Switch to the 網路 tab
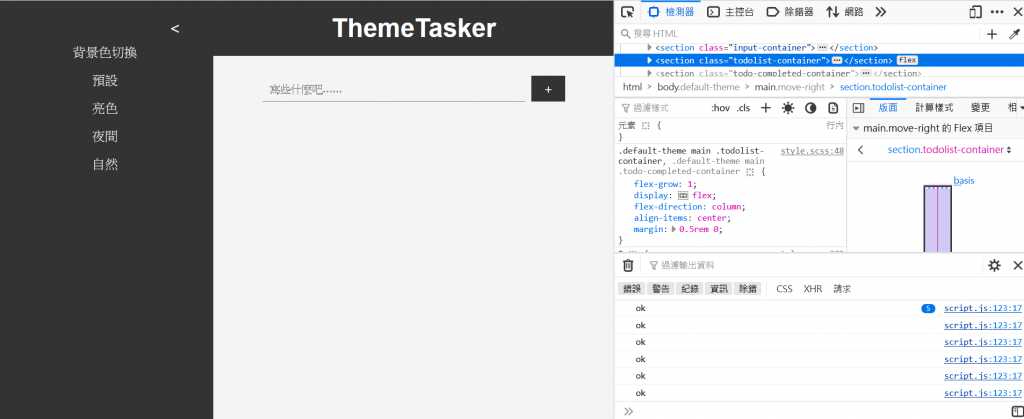 coord(844,12)
